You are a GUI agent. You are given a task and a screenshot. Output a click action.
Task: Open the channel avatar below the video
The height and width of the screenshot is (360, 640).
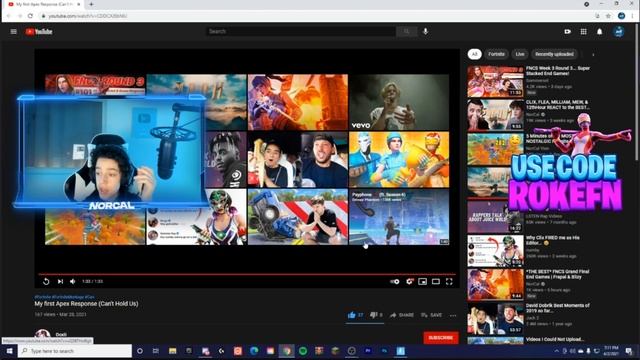(x=42, y=336)
